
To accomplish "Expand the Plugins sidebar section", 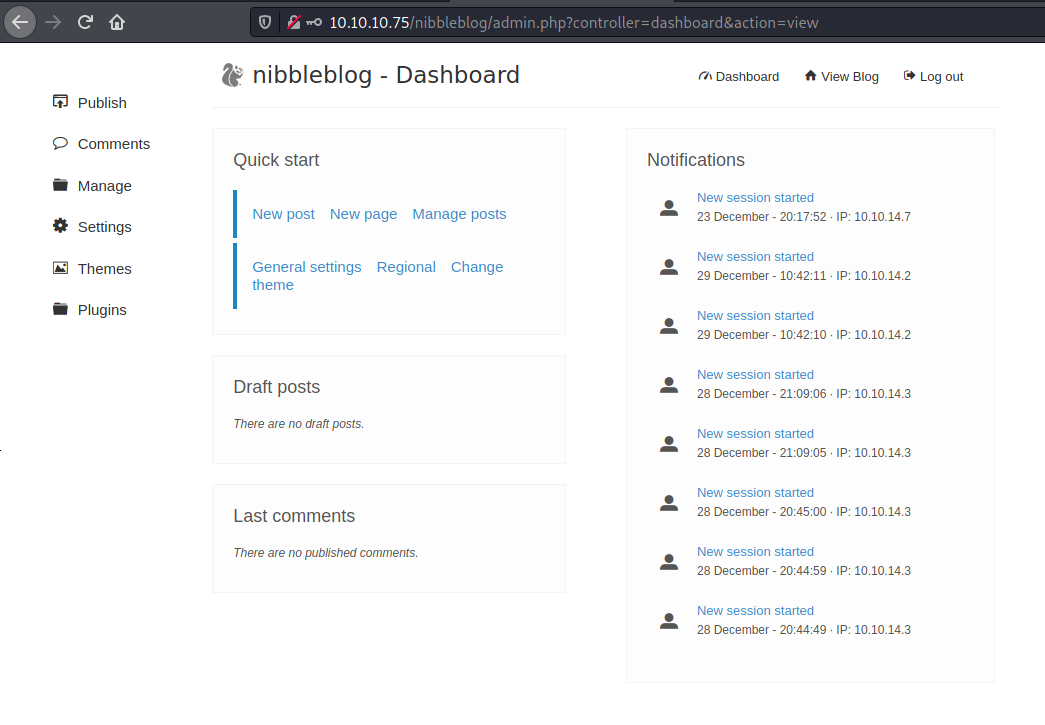I will [x=103, y=309].
